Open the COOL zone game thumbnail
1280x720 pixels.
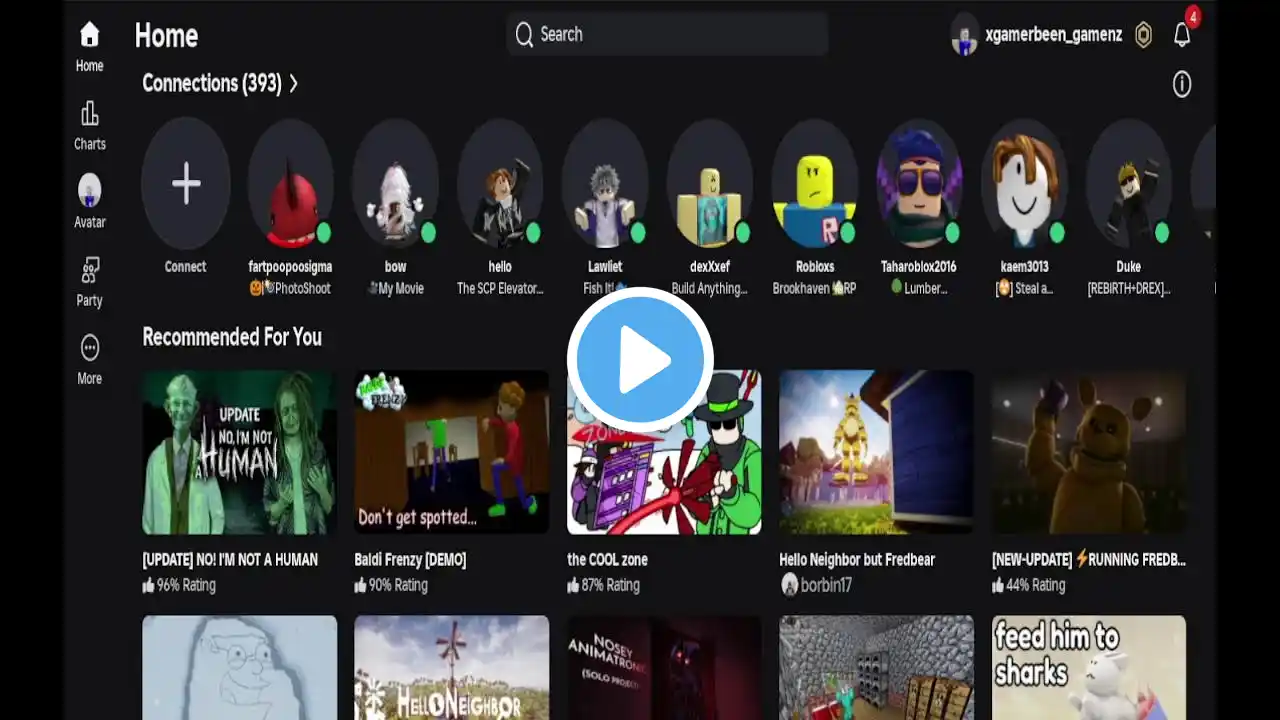(664, 452)
